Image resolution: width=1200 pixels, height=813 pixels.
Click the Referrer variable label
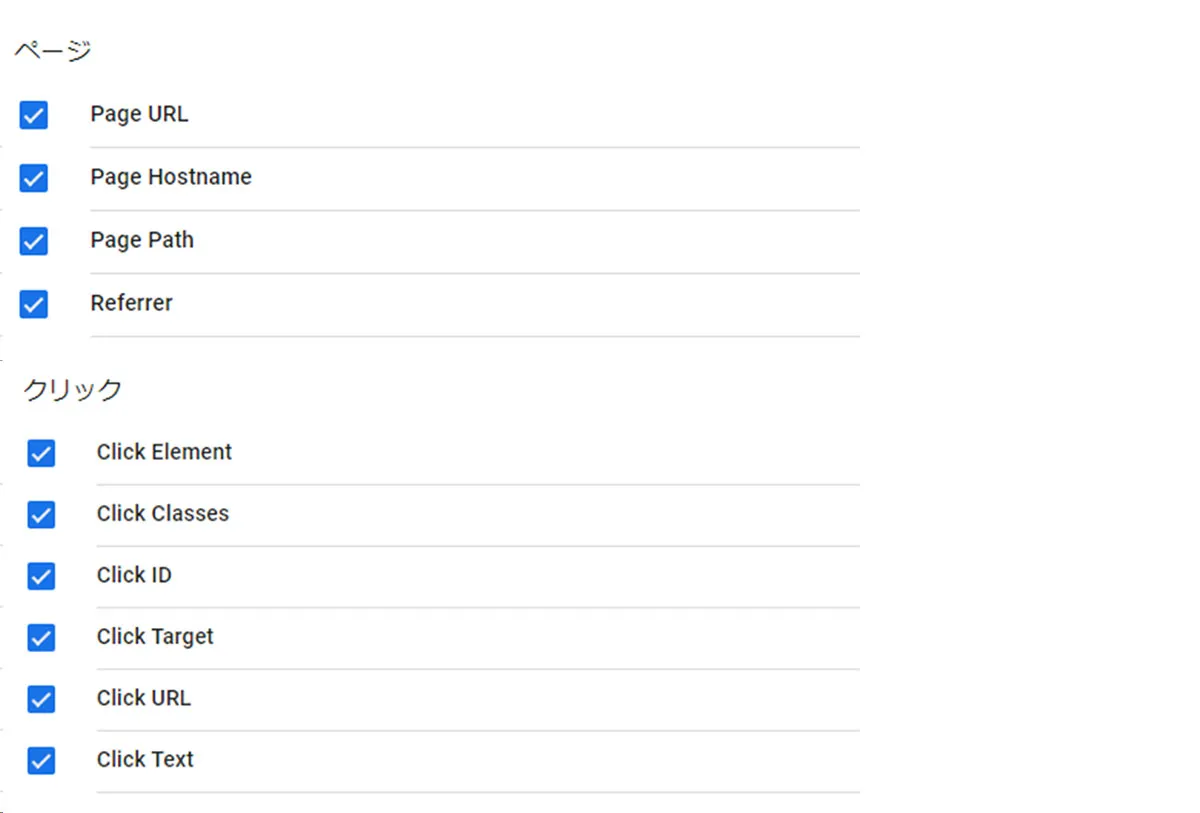click(x=131, y=303)
